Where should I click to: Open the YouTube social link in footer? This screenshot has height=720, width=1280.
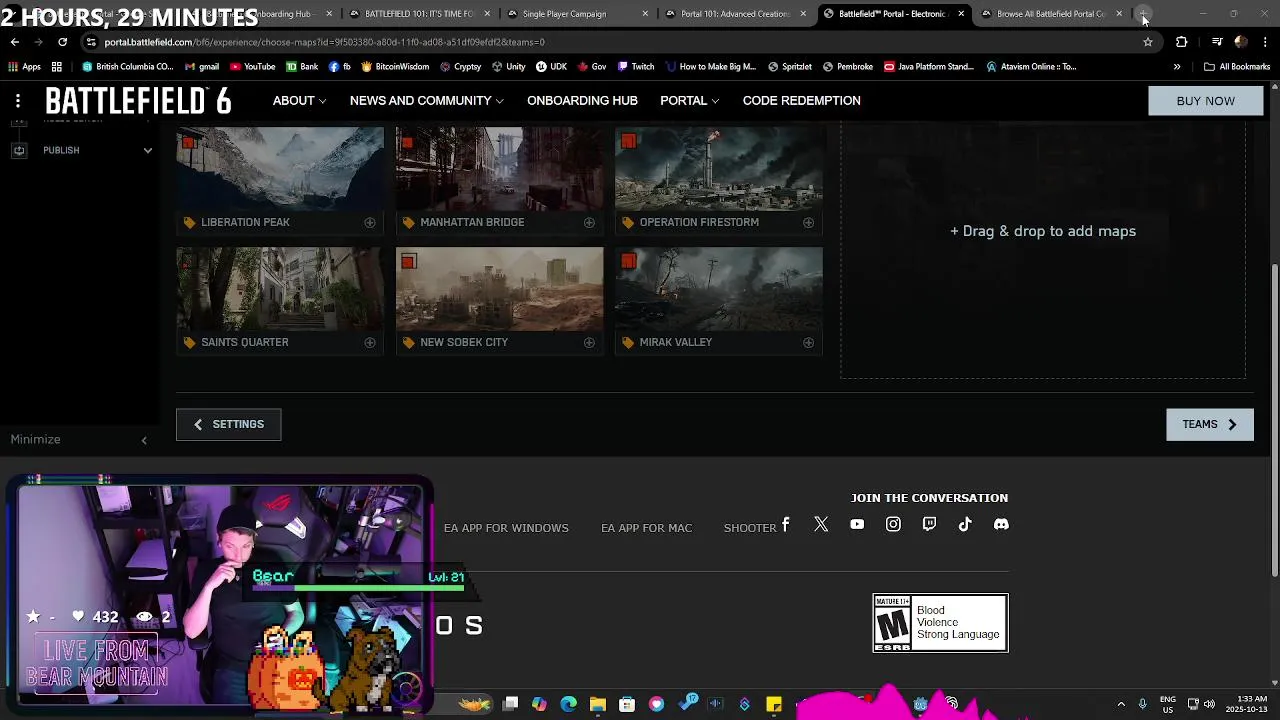coord(857,524)
